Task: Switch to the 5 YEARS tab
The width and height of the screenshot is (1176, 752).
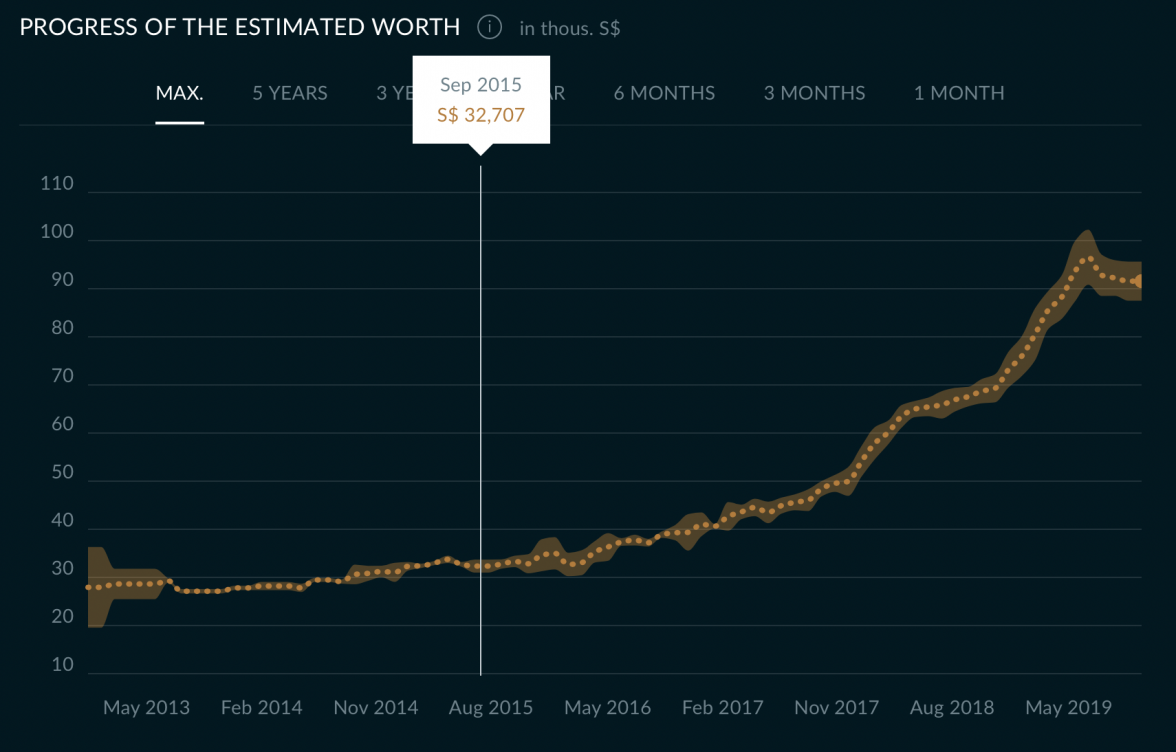Action: (290, 93)
